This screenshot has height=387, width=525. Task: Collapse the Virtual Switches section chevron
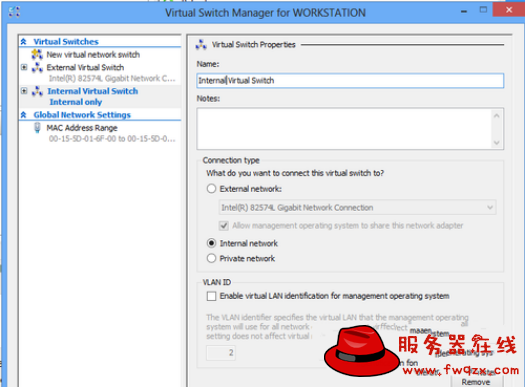(x=23, y=42)
